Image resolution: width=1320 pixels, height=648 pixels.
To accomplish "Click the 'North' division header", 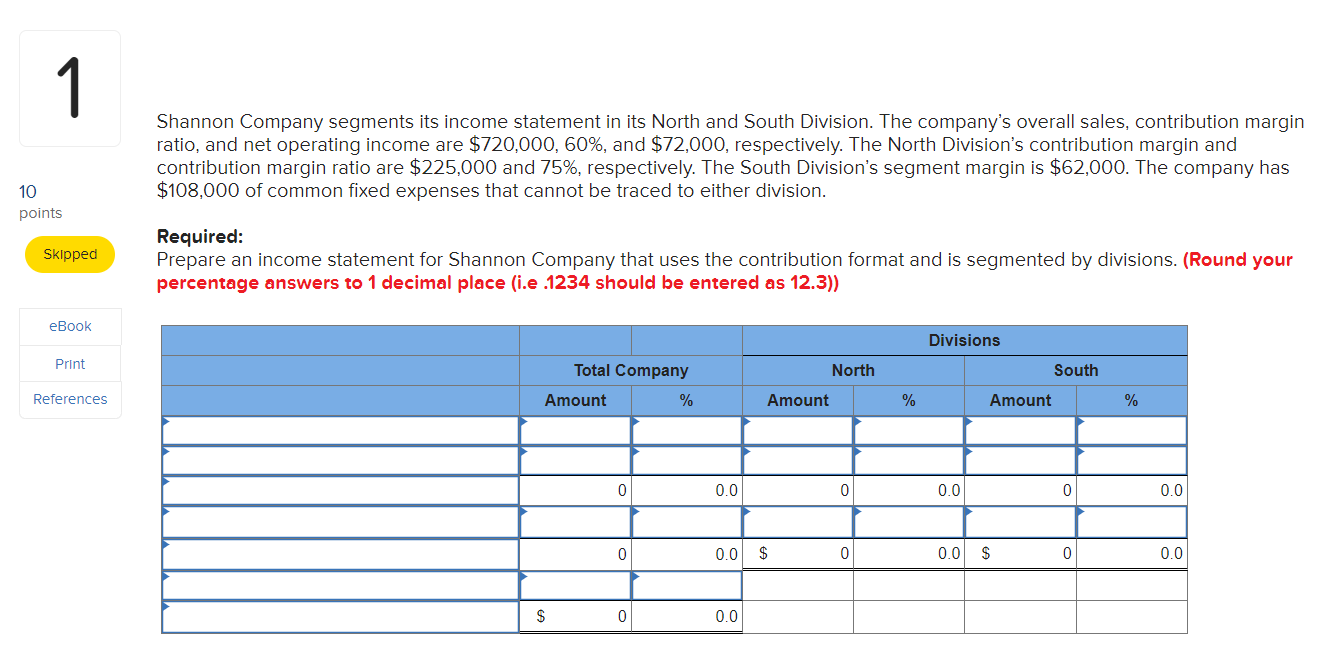I will click(x=853, y=370).
